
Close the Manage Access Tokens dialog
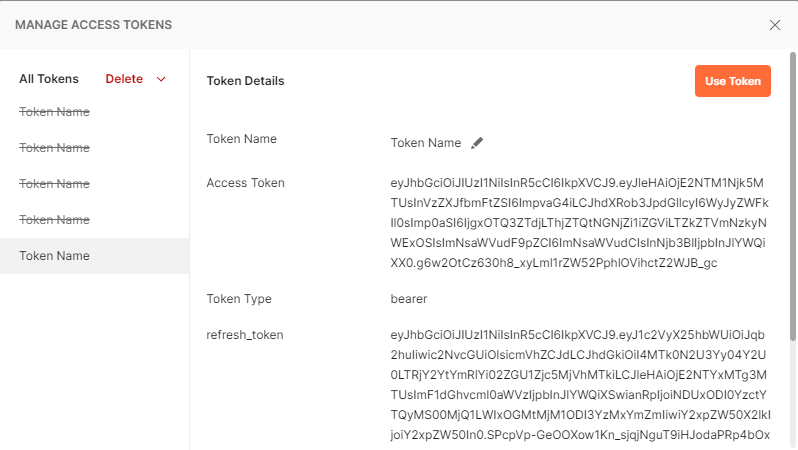pos(775,25)
